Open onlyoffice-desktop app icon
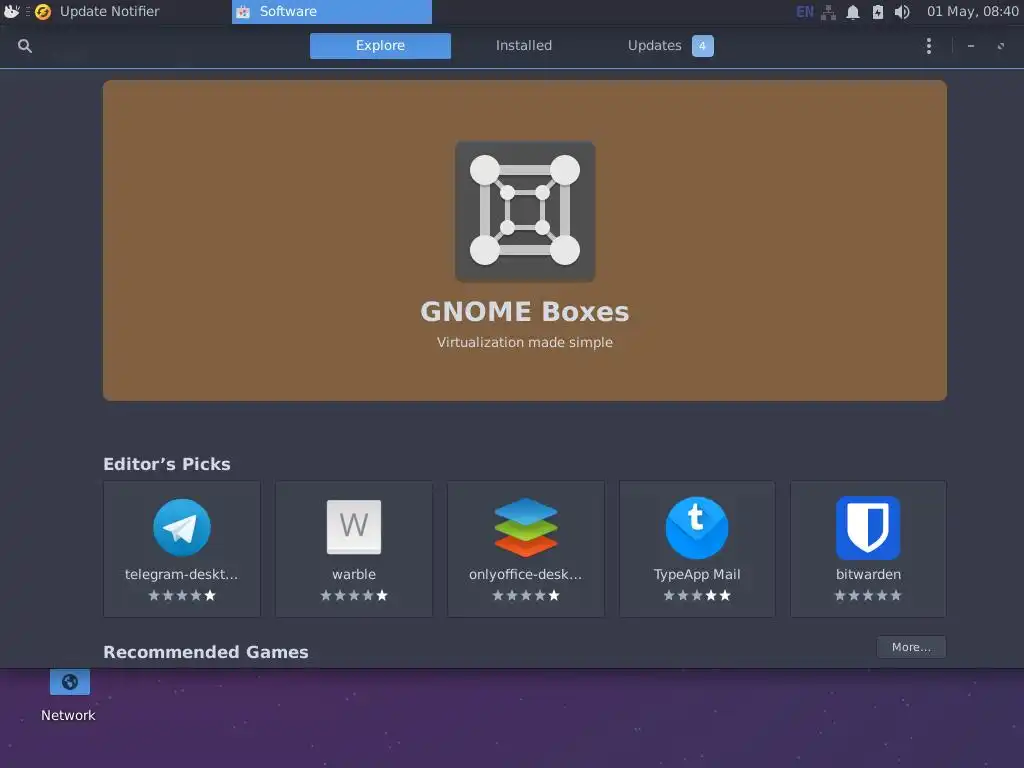1024x768 pixels. [526, 528]
